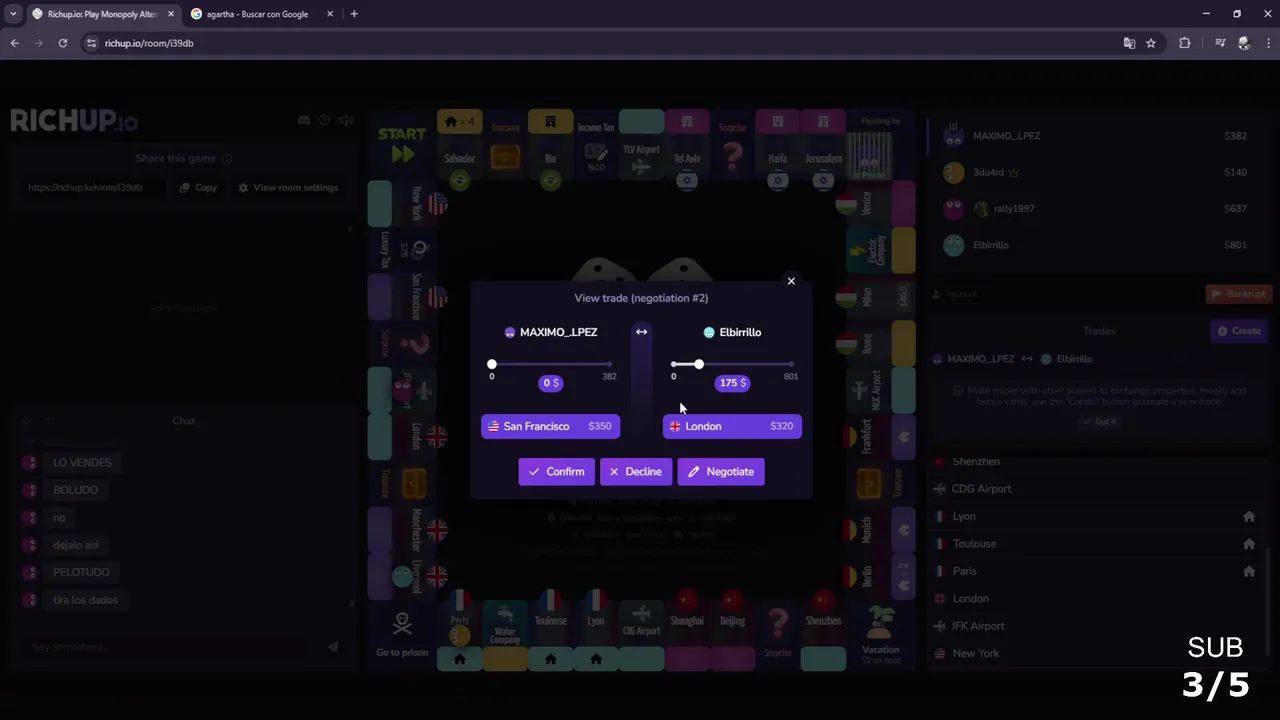Screen dimensions: 1280x720
Task: Select player row MAXIMO_LPEZ $382
Action: [1097, 136]
